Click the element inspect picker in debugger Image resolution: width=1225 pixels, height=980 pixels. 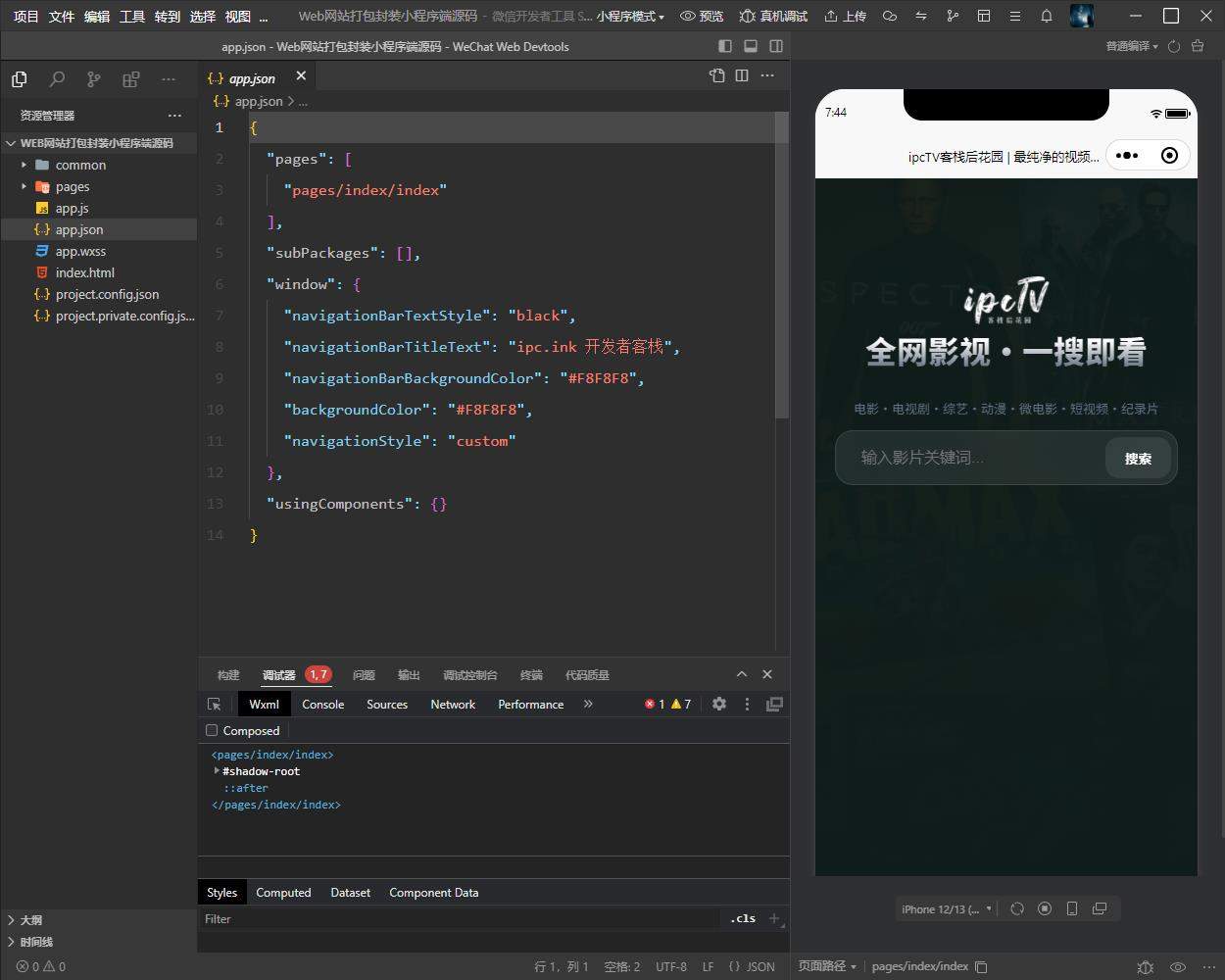pos(215,704)
